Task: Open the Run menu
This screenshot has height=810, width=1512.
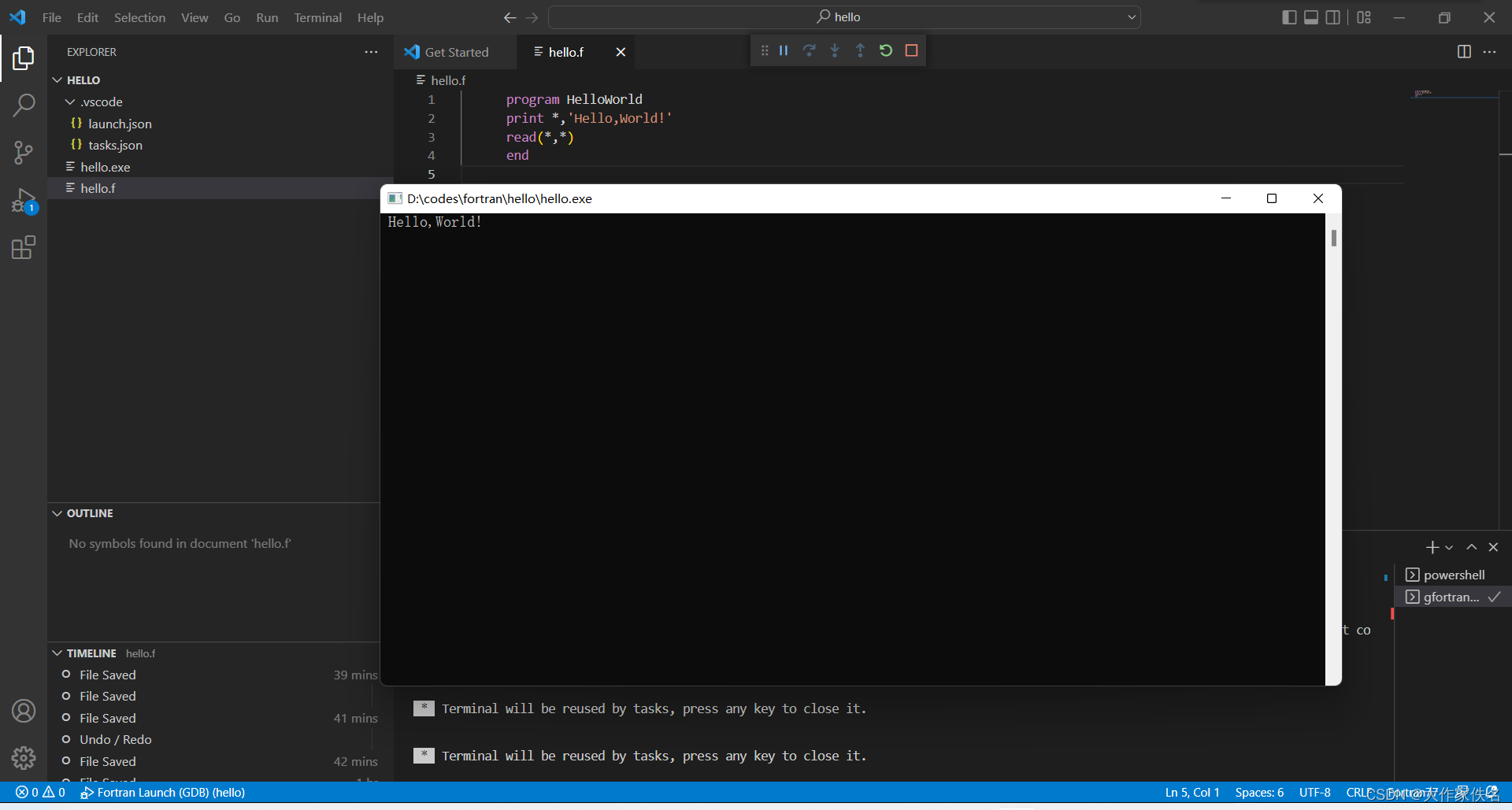Action: pos(267,17)
